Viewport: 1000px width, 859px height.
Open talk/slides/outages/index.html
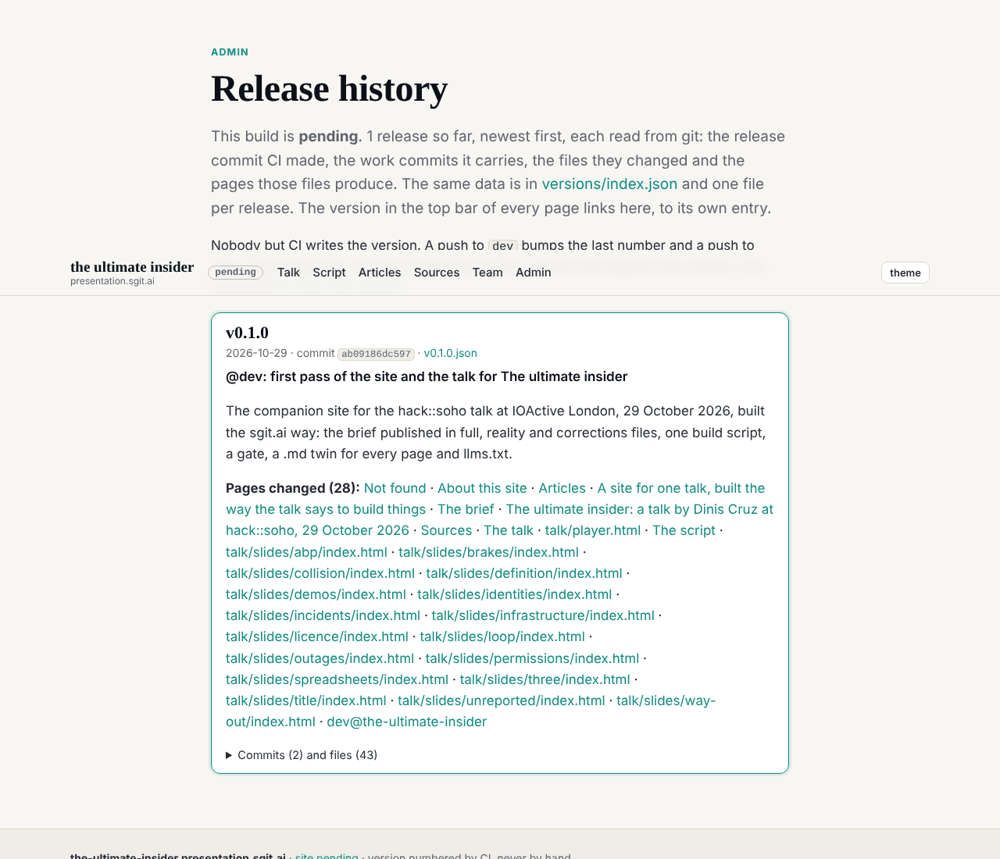(320, 657)
